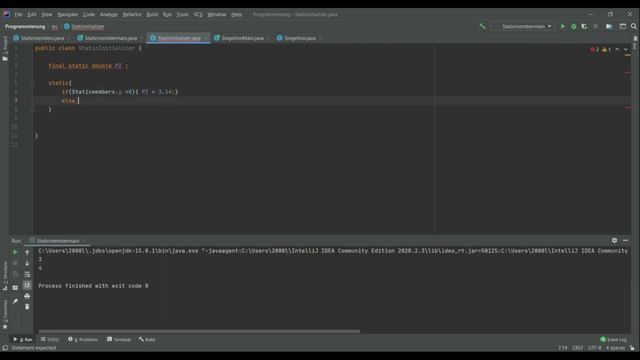Open the Event Log button
640x360 pixels.
coord(613,339)
